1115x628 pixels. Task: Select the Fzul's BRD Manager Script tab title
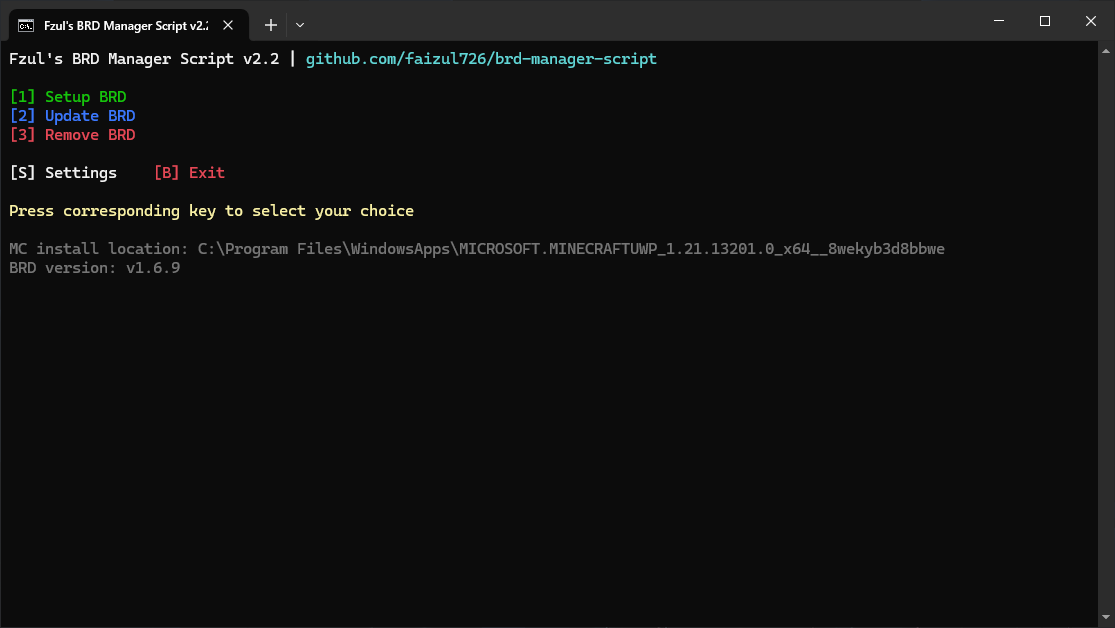click(125, 24)
